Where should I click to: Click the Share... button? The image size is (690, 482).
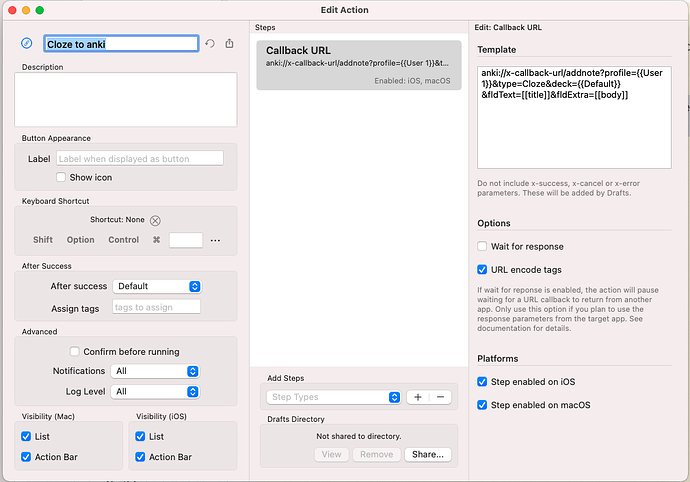428,454
